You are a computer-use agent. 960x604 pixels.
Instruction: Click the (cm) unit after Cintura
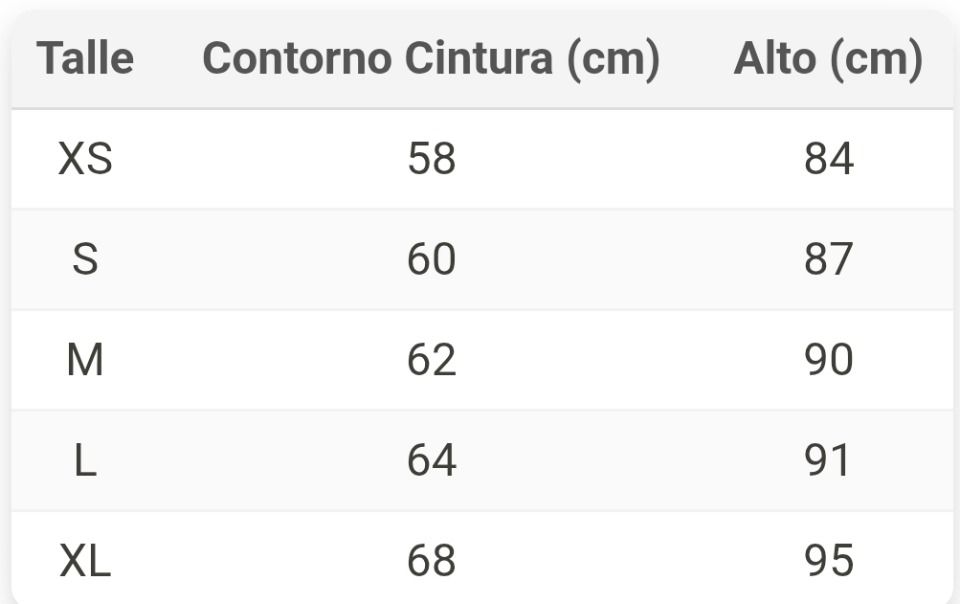point(613,59)
